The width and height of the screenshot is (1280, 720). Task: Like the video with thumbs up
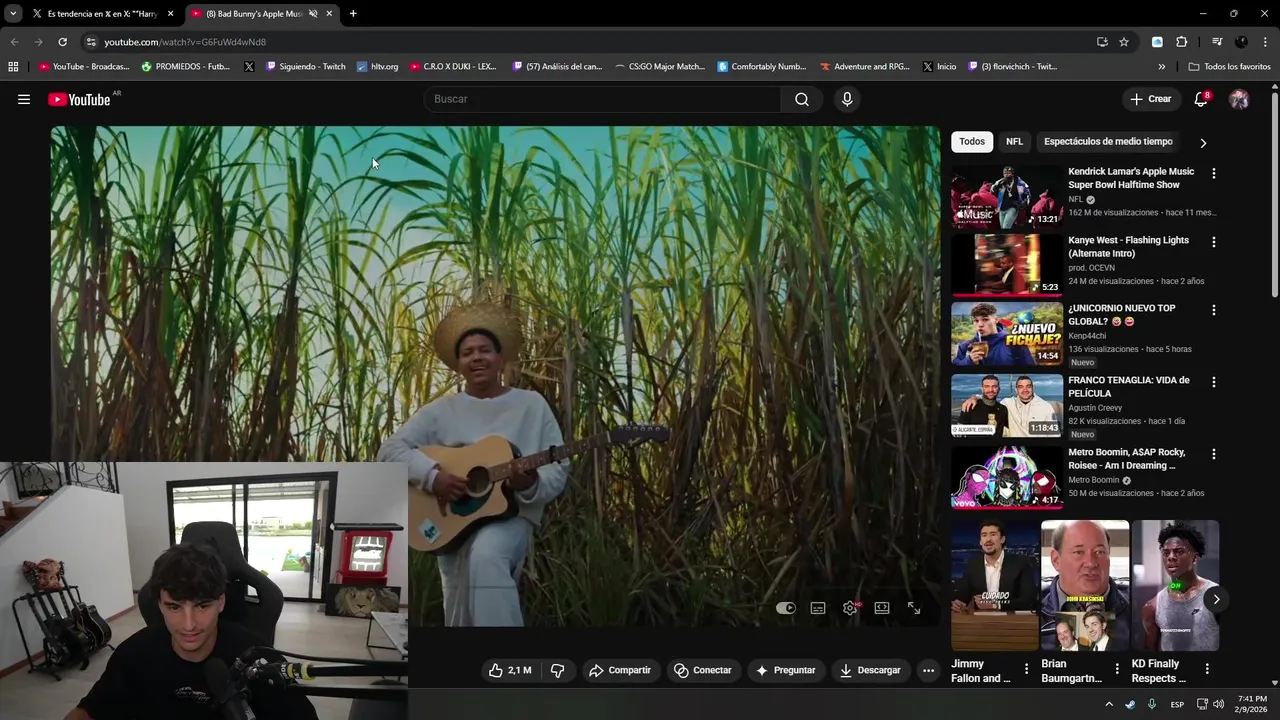tap(510, 670)
